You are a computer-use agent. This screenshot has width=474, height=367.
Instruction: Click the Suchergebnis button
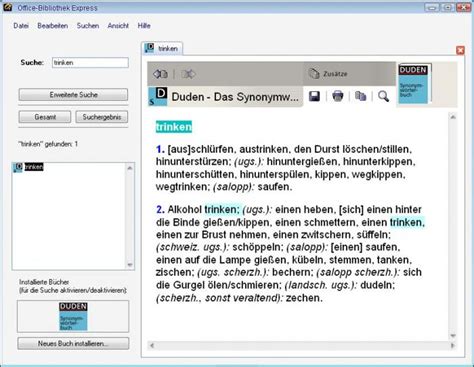tap(102, 117)
